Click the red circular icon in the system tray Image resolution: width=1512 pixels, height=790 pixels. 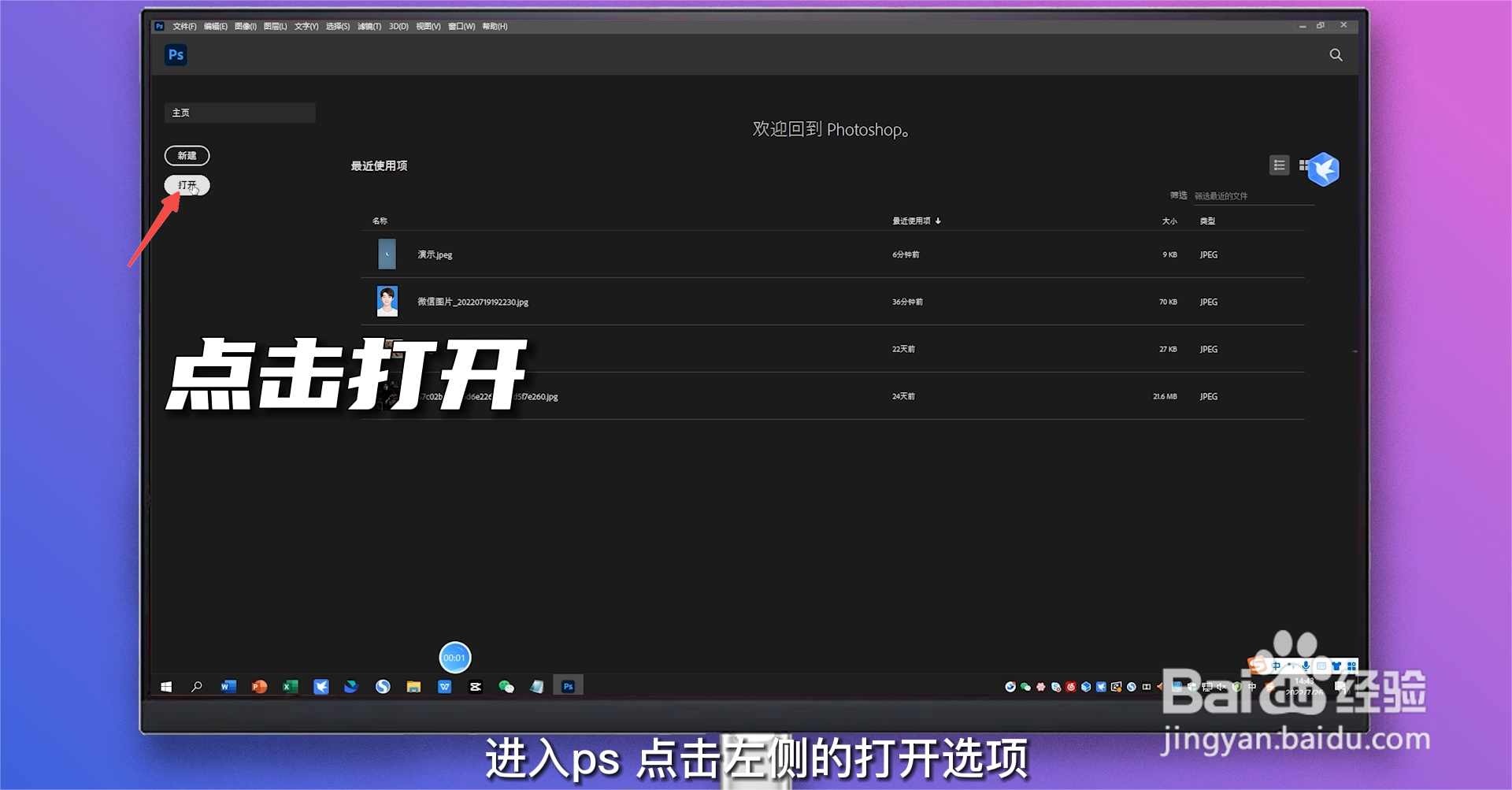click(x=1071, y=687)
